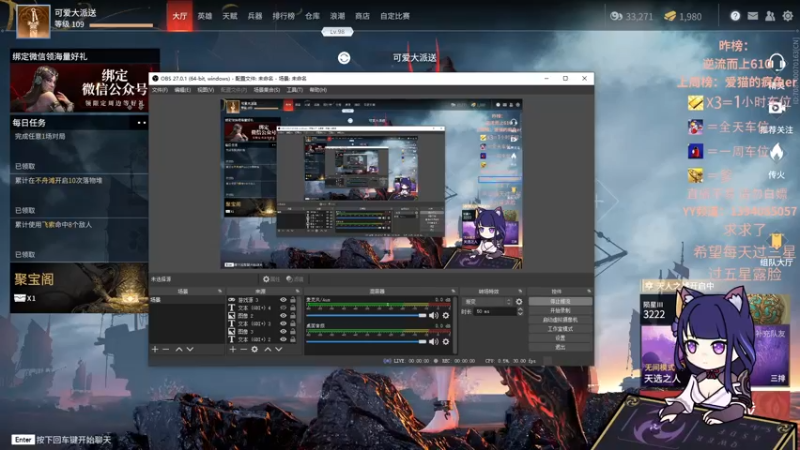Toggle visibility of 图像 3 source

tap(283, 332)
